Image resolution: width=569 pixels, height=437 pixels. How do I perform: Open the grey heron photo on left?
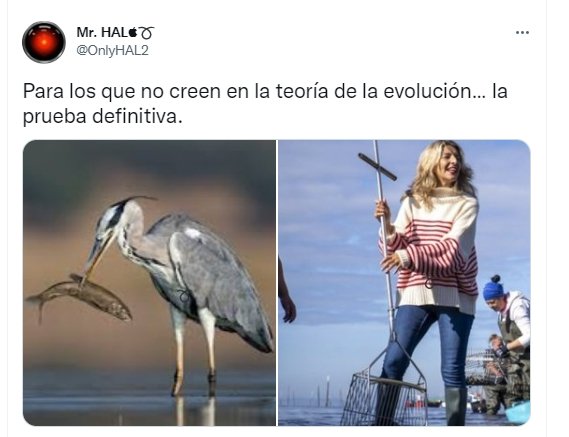coord(149,282)
